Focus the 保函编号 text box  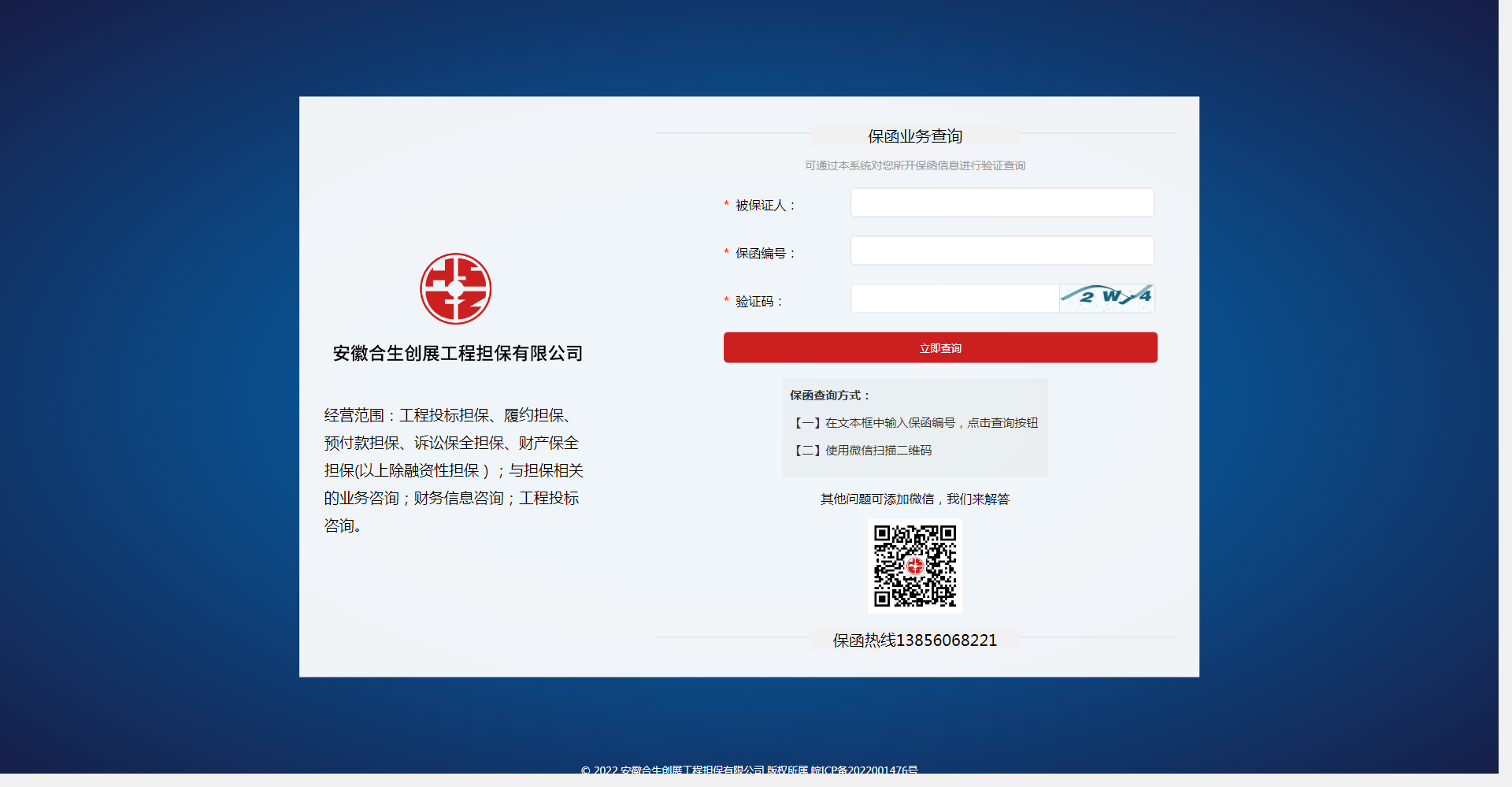[1002, 251]
